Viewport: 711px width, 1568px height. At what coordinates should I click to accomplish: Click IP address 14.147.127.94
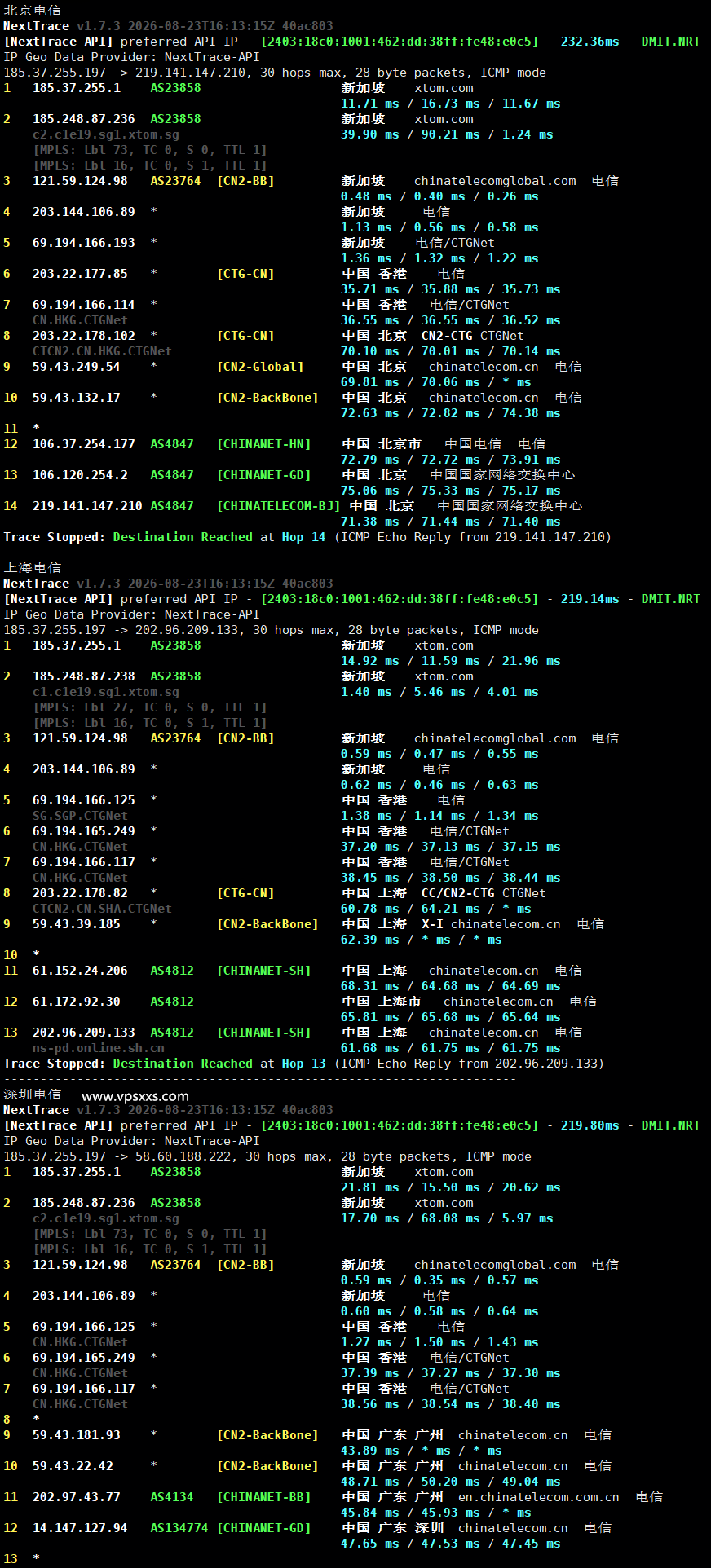click(80, 1528)
